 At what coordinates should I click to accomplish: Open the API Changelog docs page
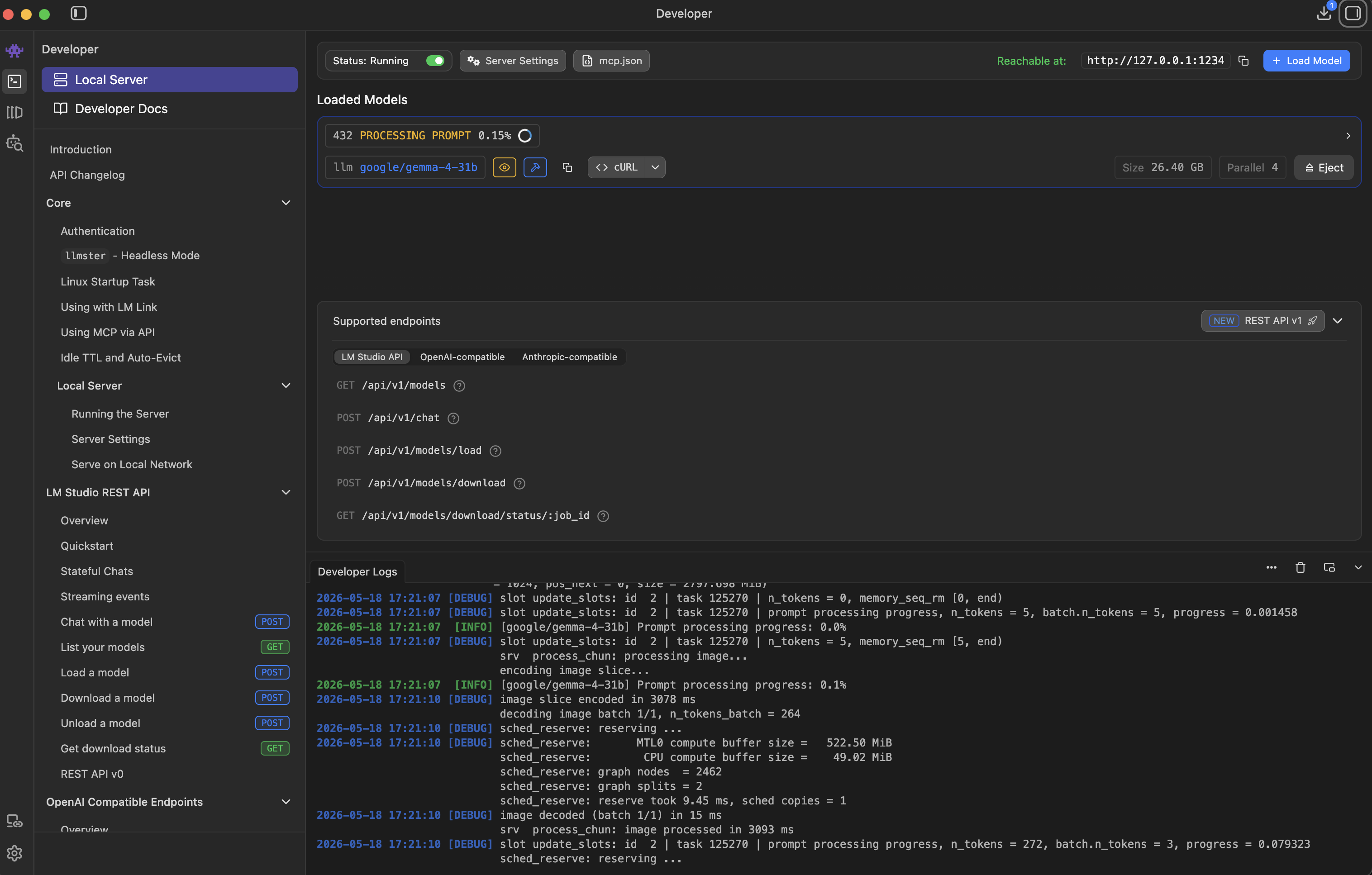87,175
